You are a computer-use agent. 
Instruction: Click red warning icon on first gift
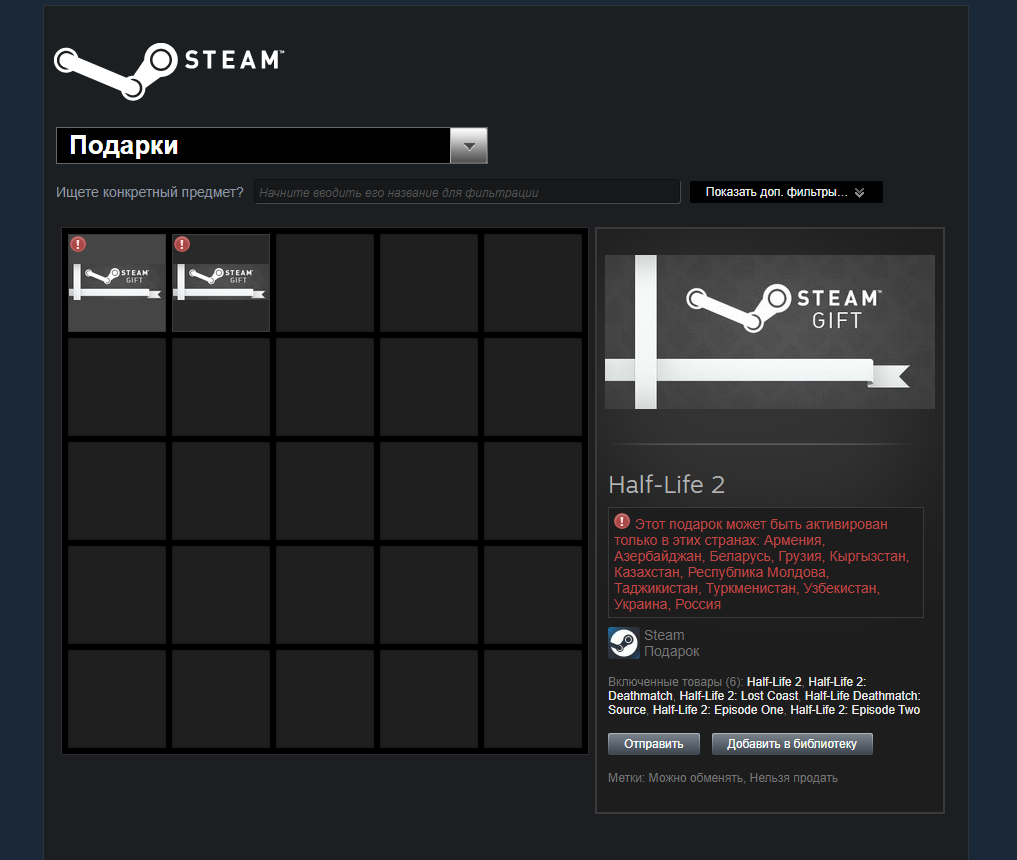coord(78,245)
